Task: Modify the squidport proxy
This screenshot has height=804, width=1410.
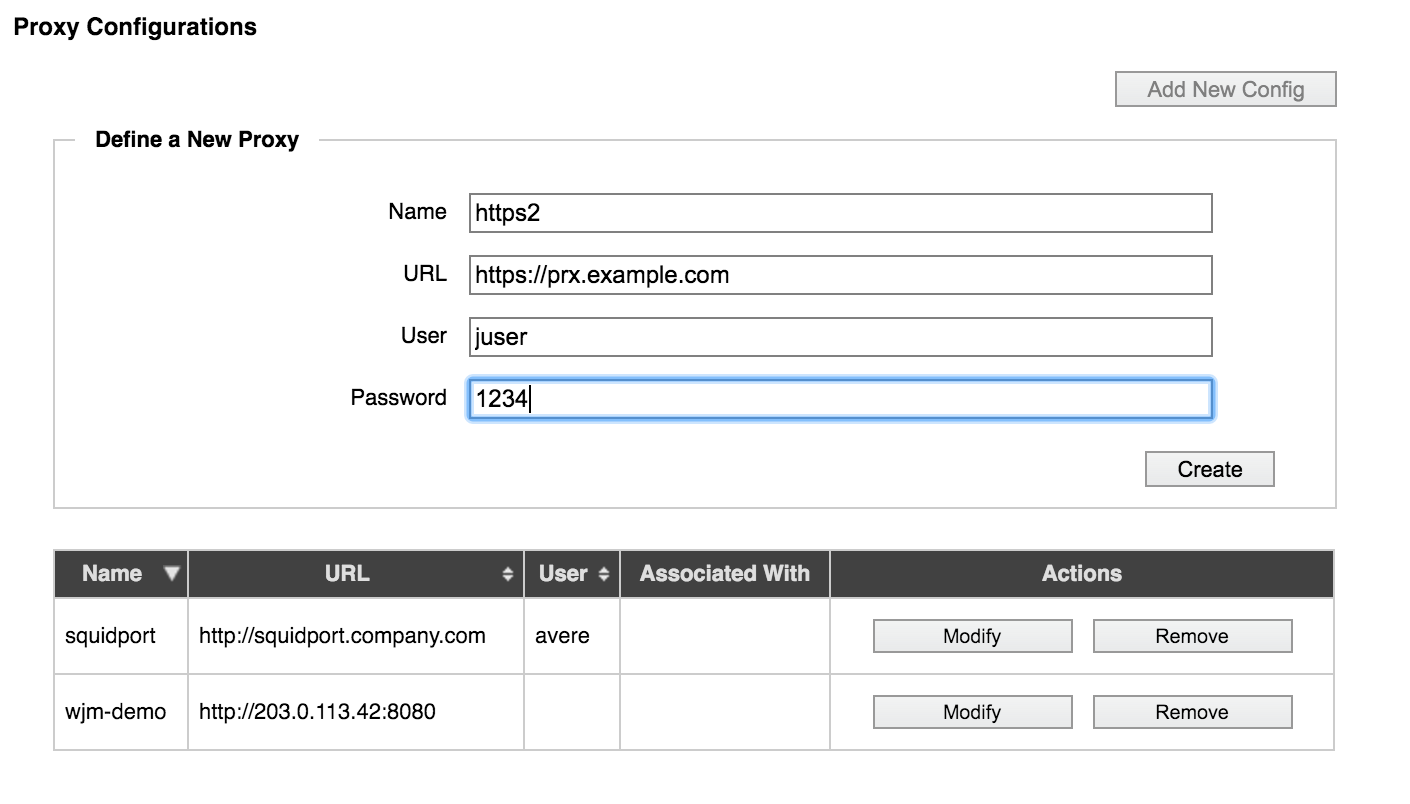Action: point(972,636)
